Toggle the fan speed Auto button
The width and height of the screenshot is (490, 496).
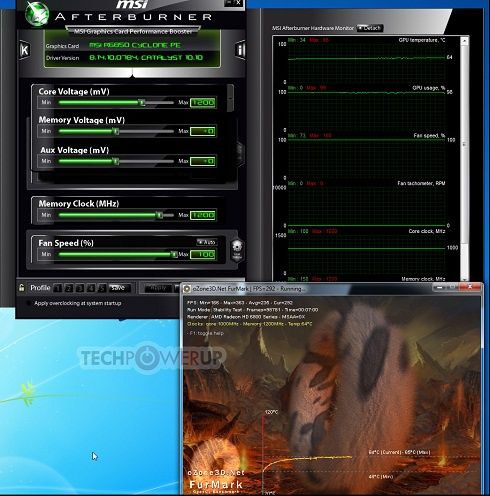click(x=207, y=242)
